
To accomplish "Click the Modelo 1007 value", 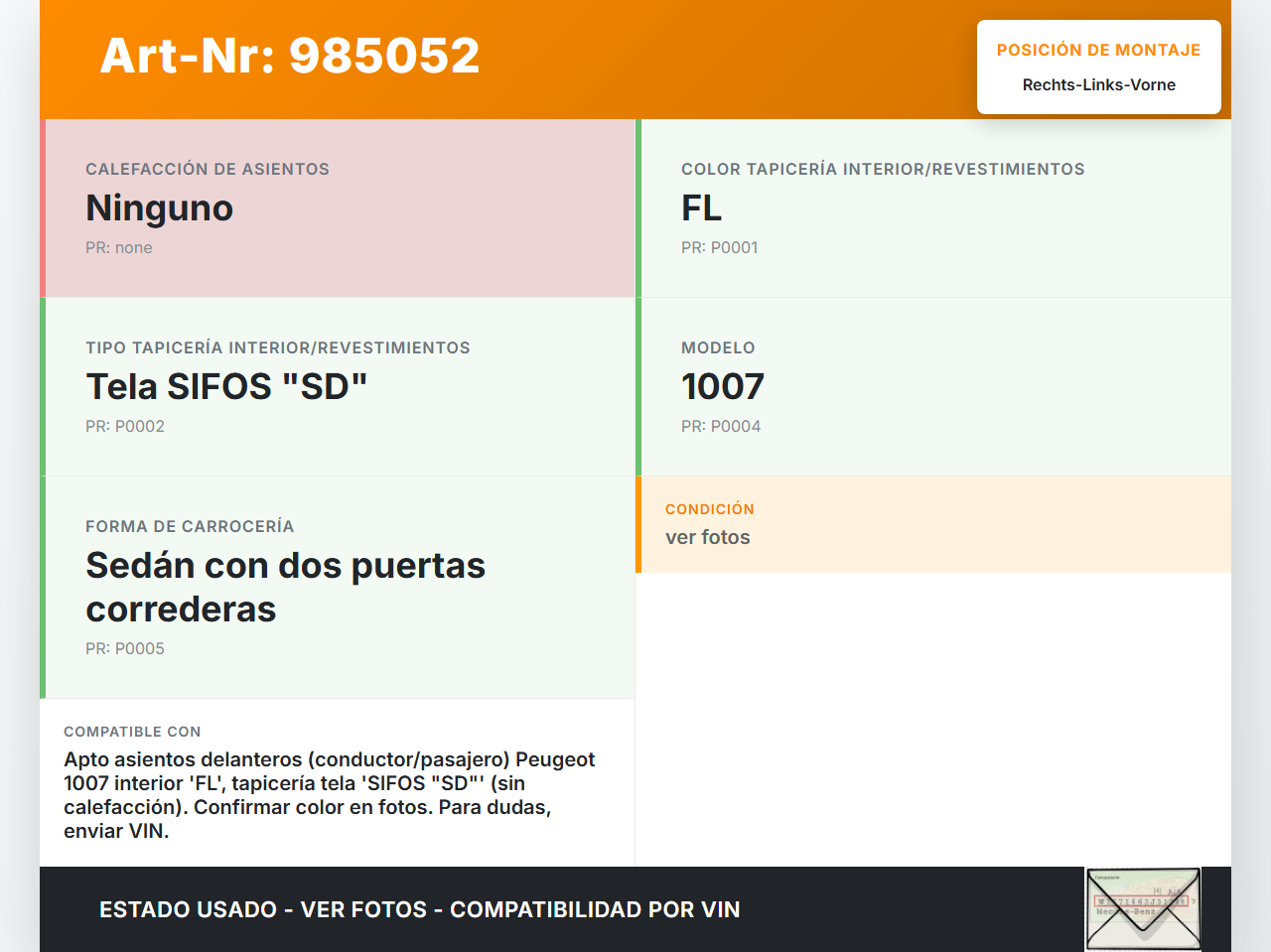I will click(x=723, y=387).
